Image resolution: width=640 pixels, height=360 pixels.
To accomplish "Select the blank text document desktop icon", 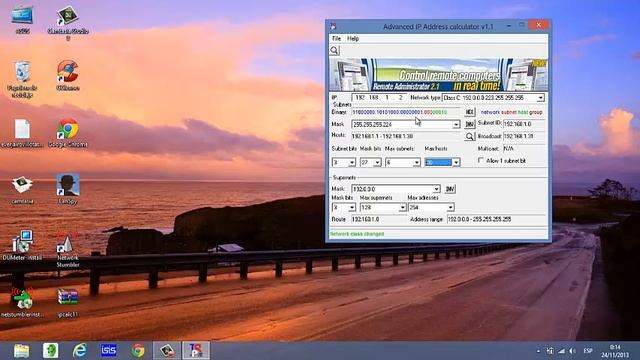I will click(x=22, y=133).
